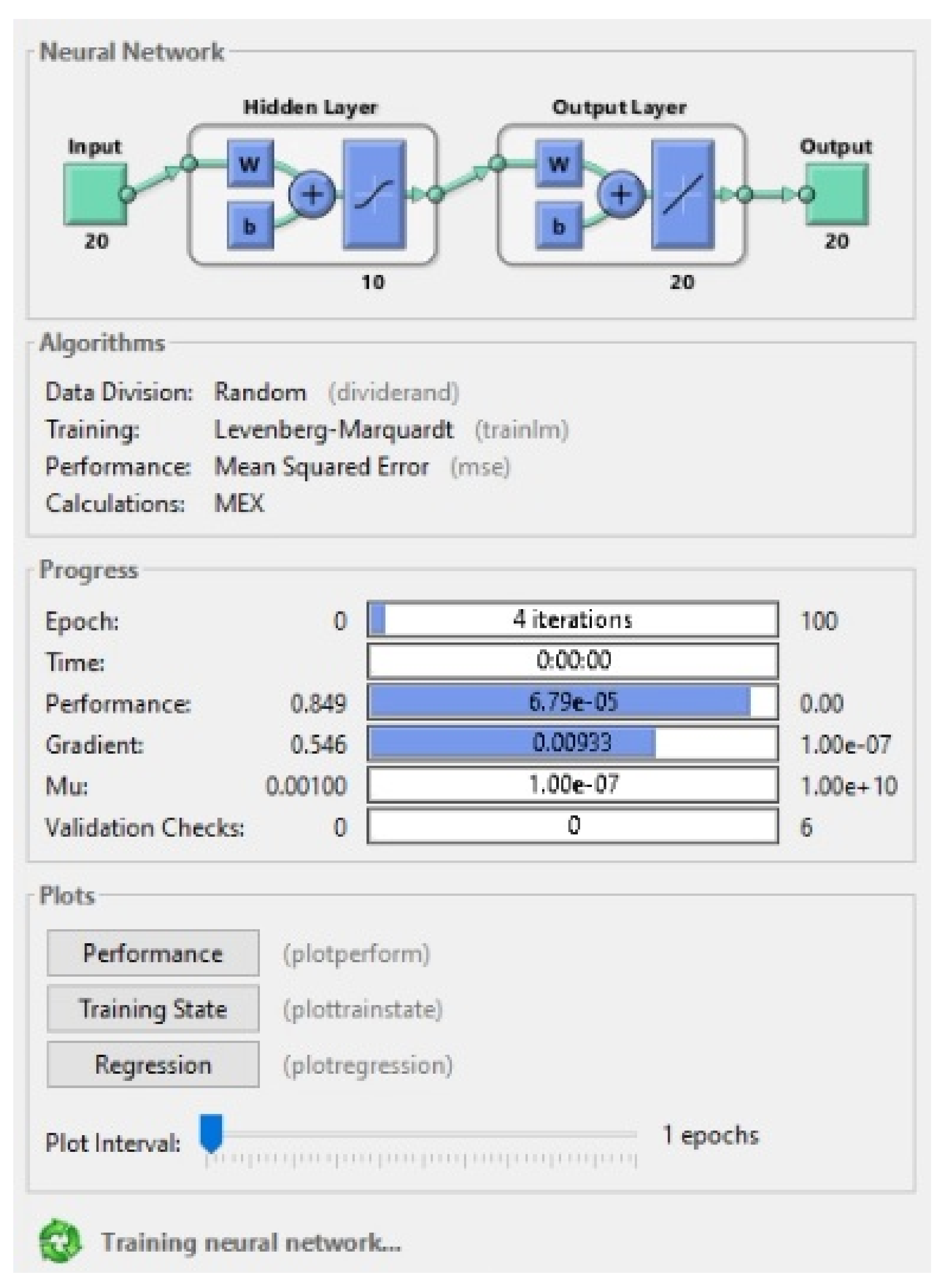
Task: Click the Mu 1.00e-07 progress field
Action: (572, 784)
